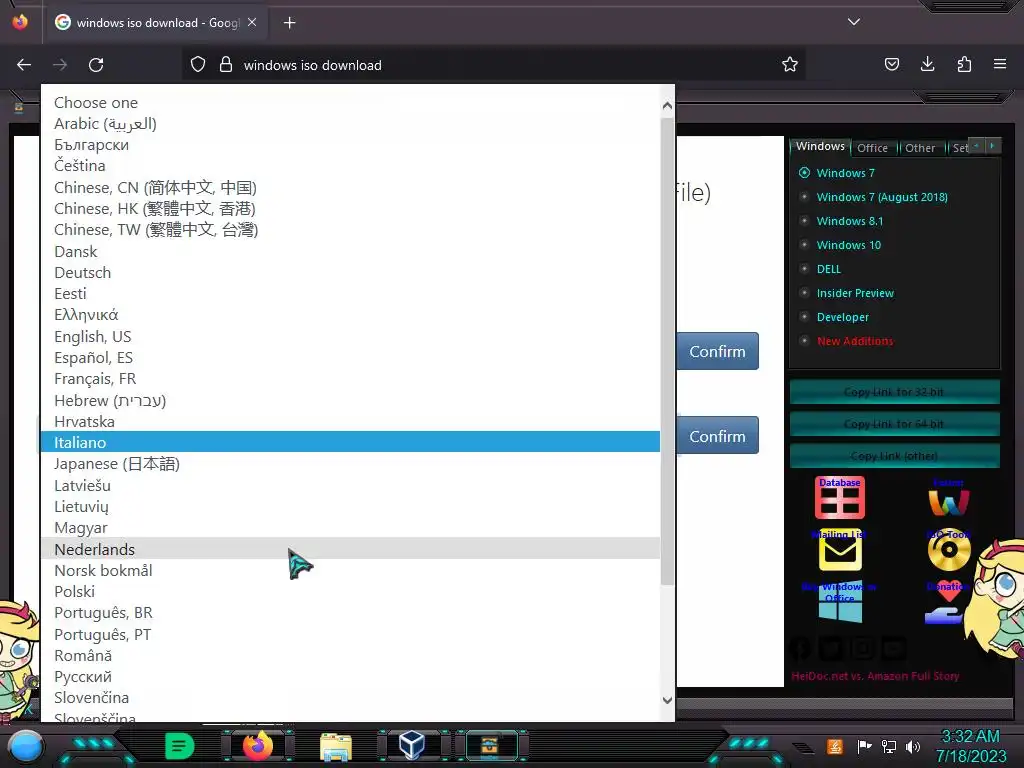Open the ISO Tools disc icon
This screenshot has width=1024, height=768.
coord(948,551)
